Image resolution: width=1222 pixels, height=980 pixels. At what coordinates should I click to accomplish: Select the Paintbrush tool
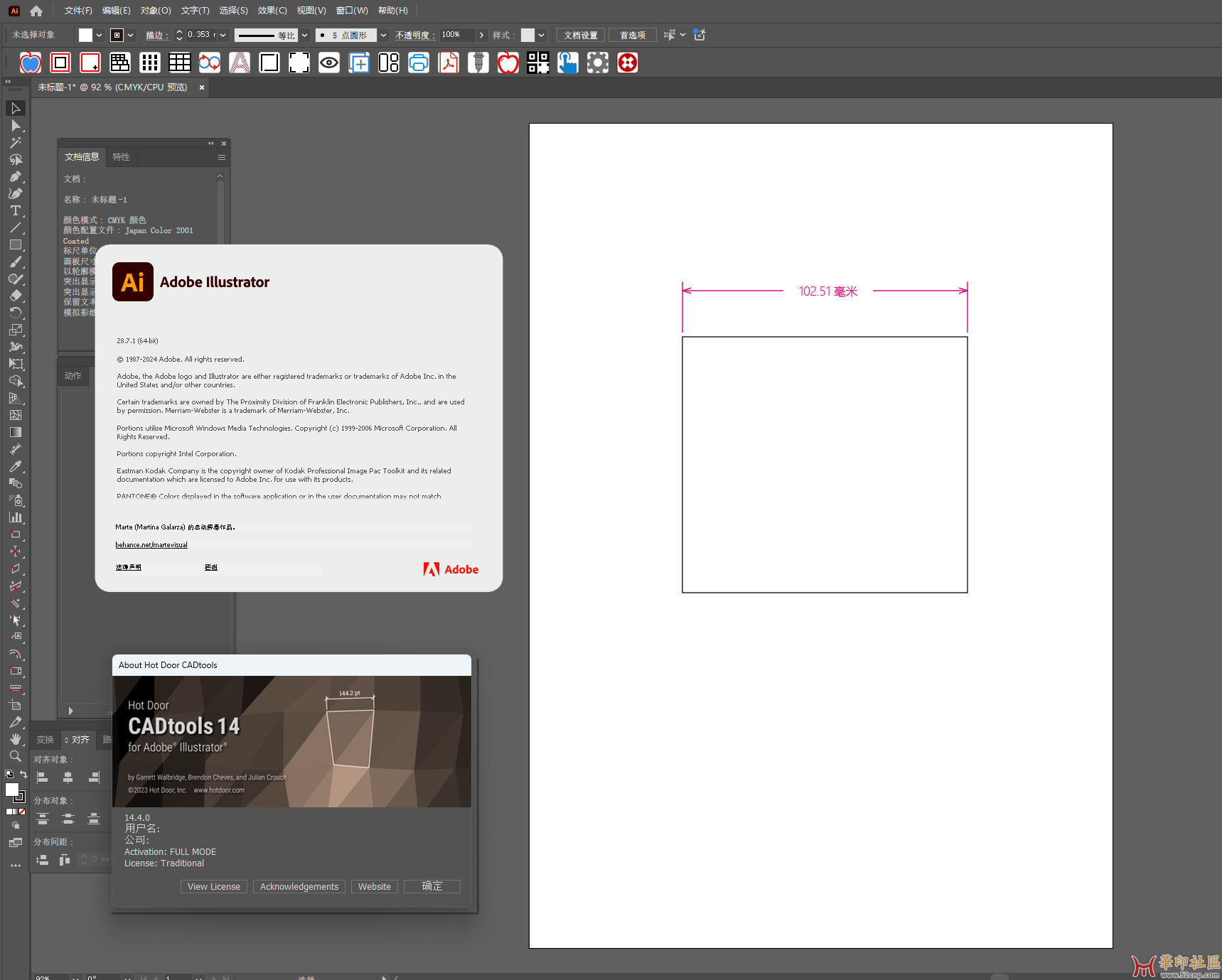(16, 262)
